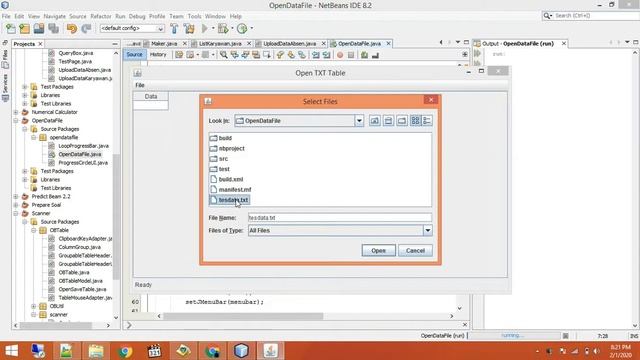The width and height of the screenshot is (640, 360).
Task: Open Chrome from the taskbar
Action: (x=125, y=351)
